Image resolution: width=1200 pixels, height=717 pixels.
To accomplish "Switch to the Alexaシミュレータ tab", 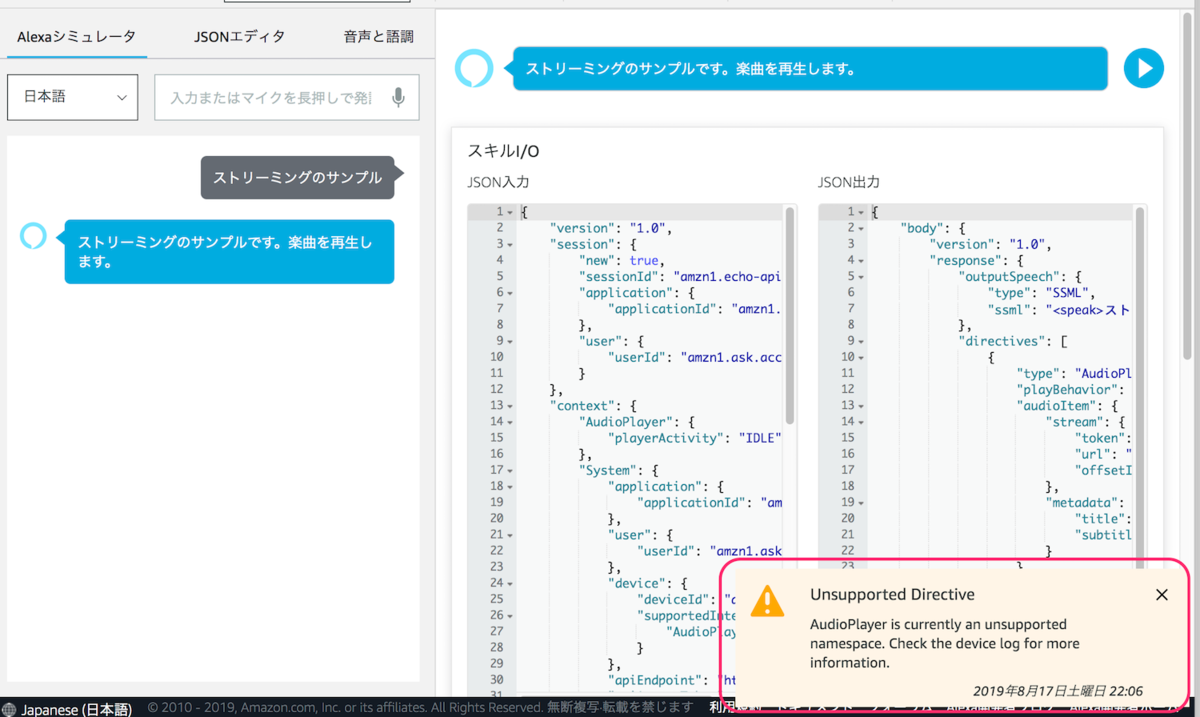I will tap(76, 36).
